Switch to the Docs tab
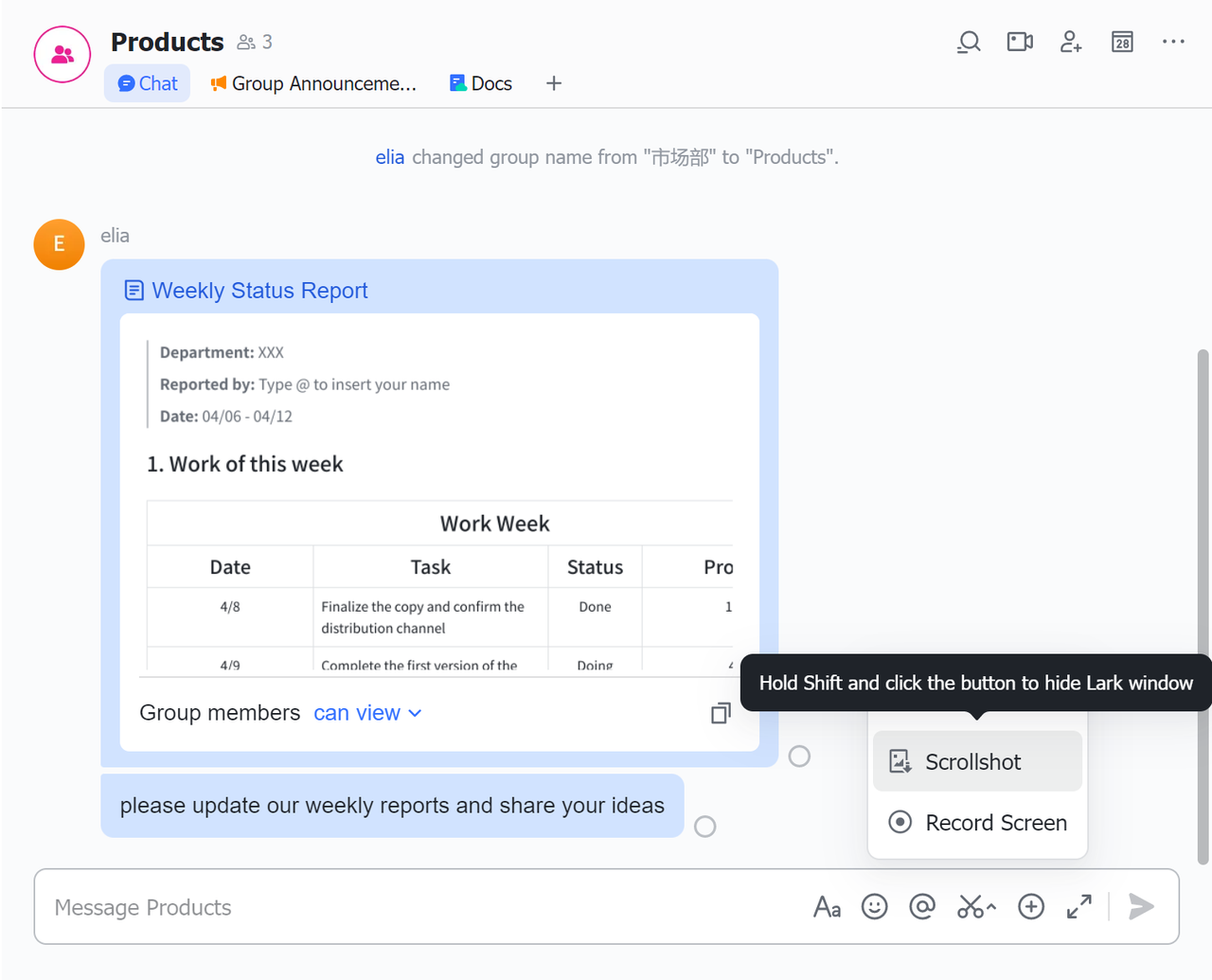The width and height of the screenshot is (1212, 980). pos(481,83)
